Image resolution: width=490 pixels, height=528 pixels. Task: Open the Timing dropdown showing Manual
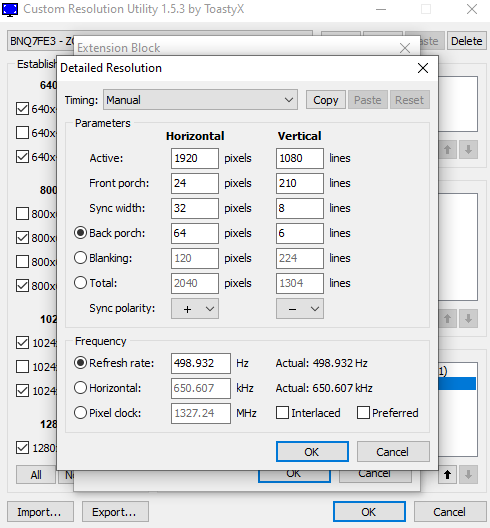pos(200,100)
